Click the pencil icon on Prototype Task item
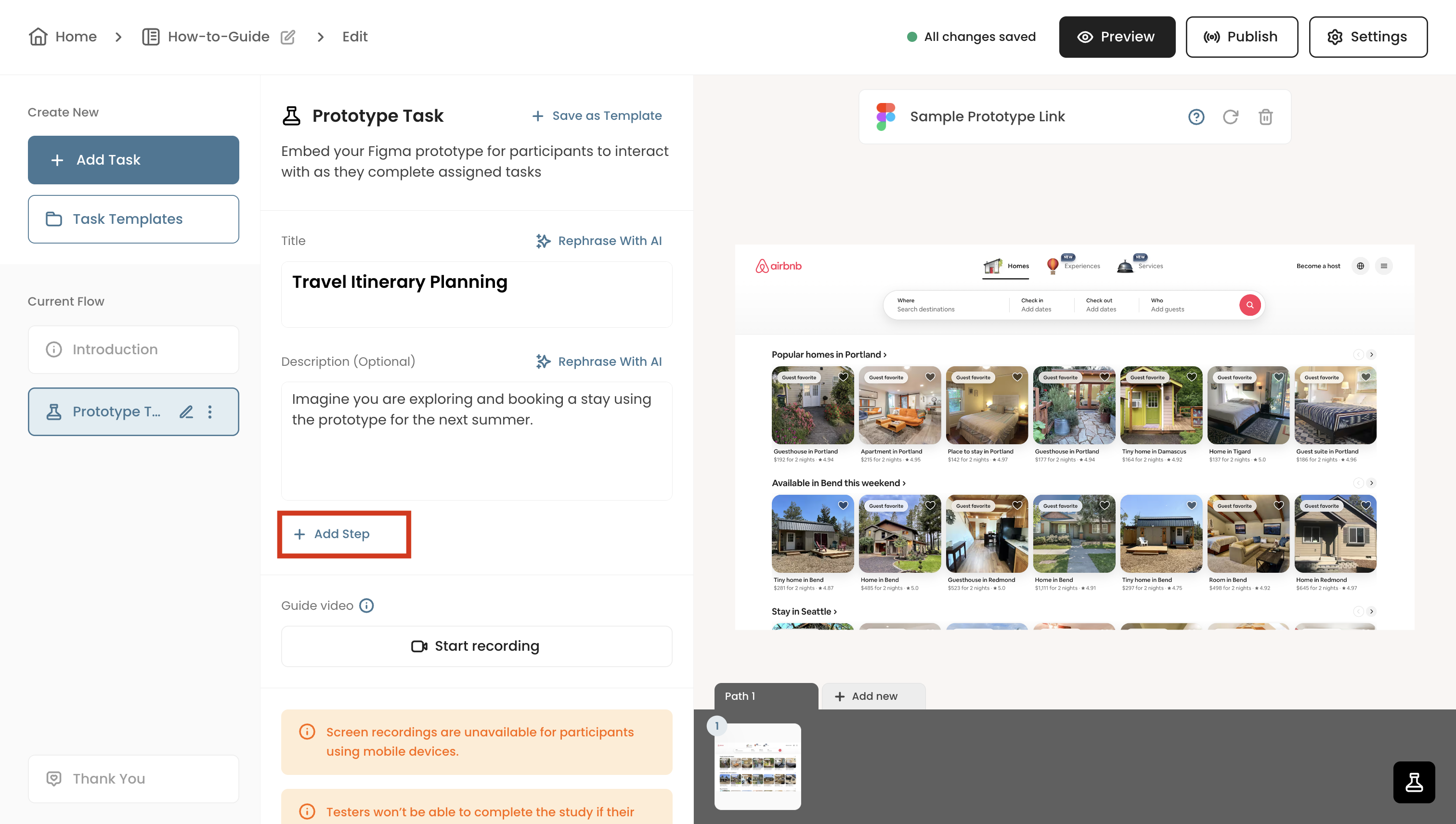Viewport: 1456px width, 824px height. pos(186,412)
